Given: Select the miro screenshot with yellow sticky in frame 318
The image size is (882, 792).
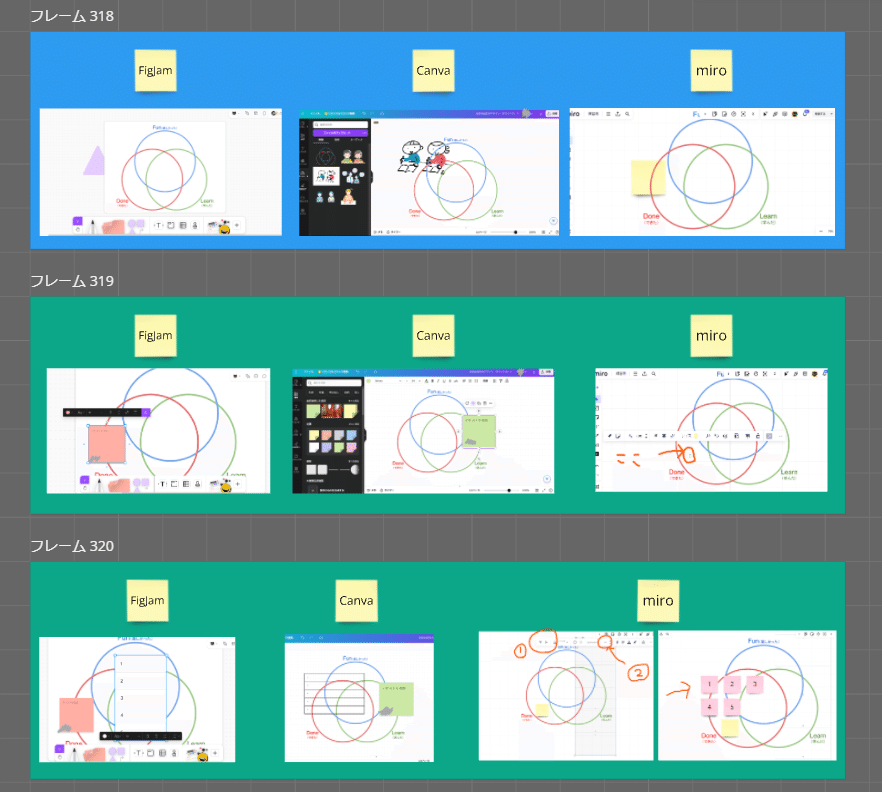Looking at the screenshot, I should coord(702,172).
